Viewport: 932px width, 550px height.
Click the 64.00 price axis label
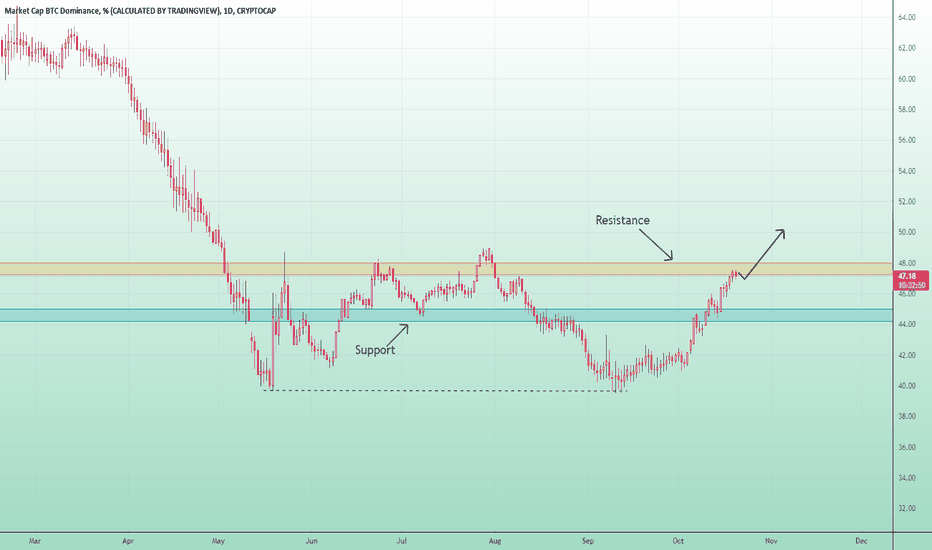pyautogui.click(x=906, y=18)
